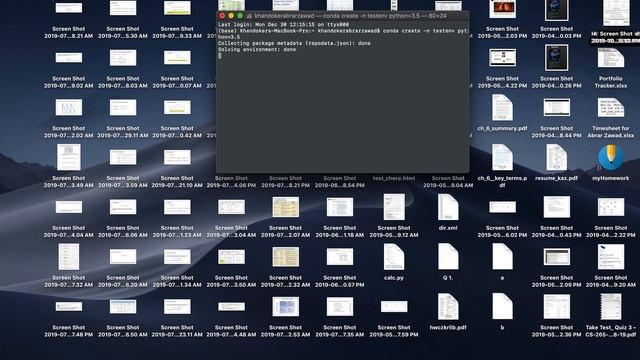Select the blank file named a
The height and width of the screenshot is (360, 640).
(502, 257)
